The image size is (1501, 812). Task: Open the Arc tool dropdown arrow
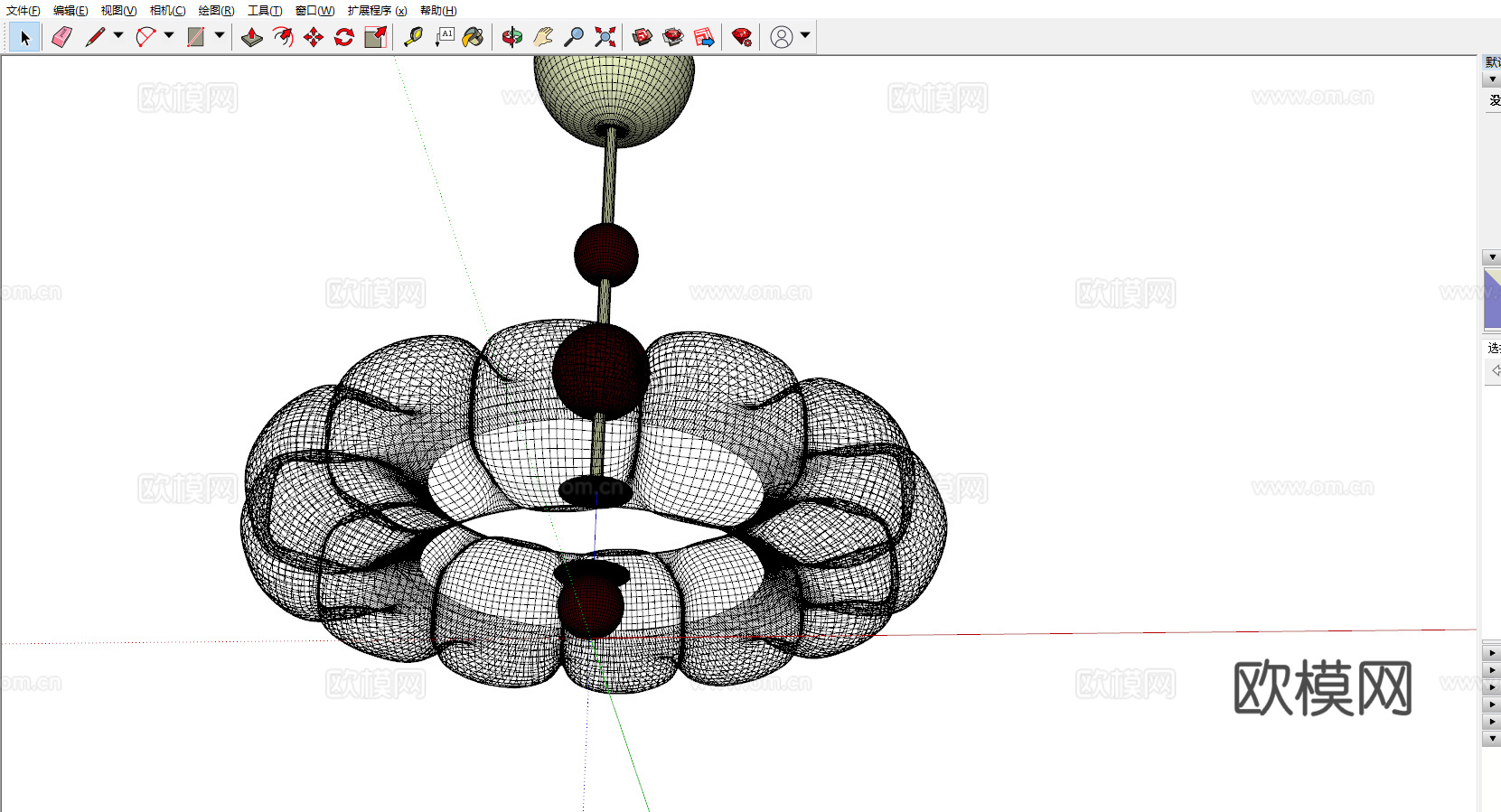click(x=169, y=36)
